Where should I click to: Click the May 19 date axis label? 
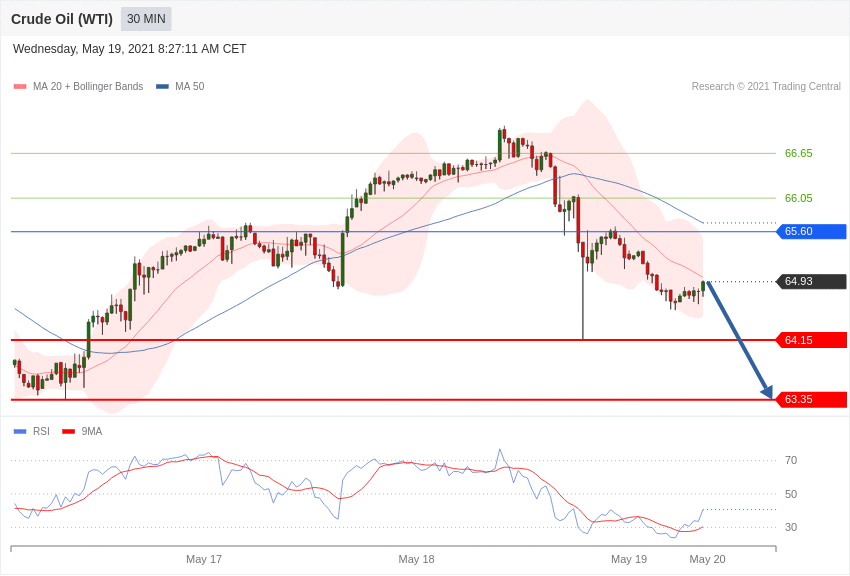point(629,559)
